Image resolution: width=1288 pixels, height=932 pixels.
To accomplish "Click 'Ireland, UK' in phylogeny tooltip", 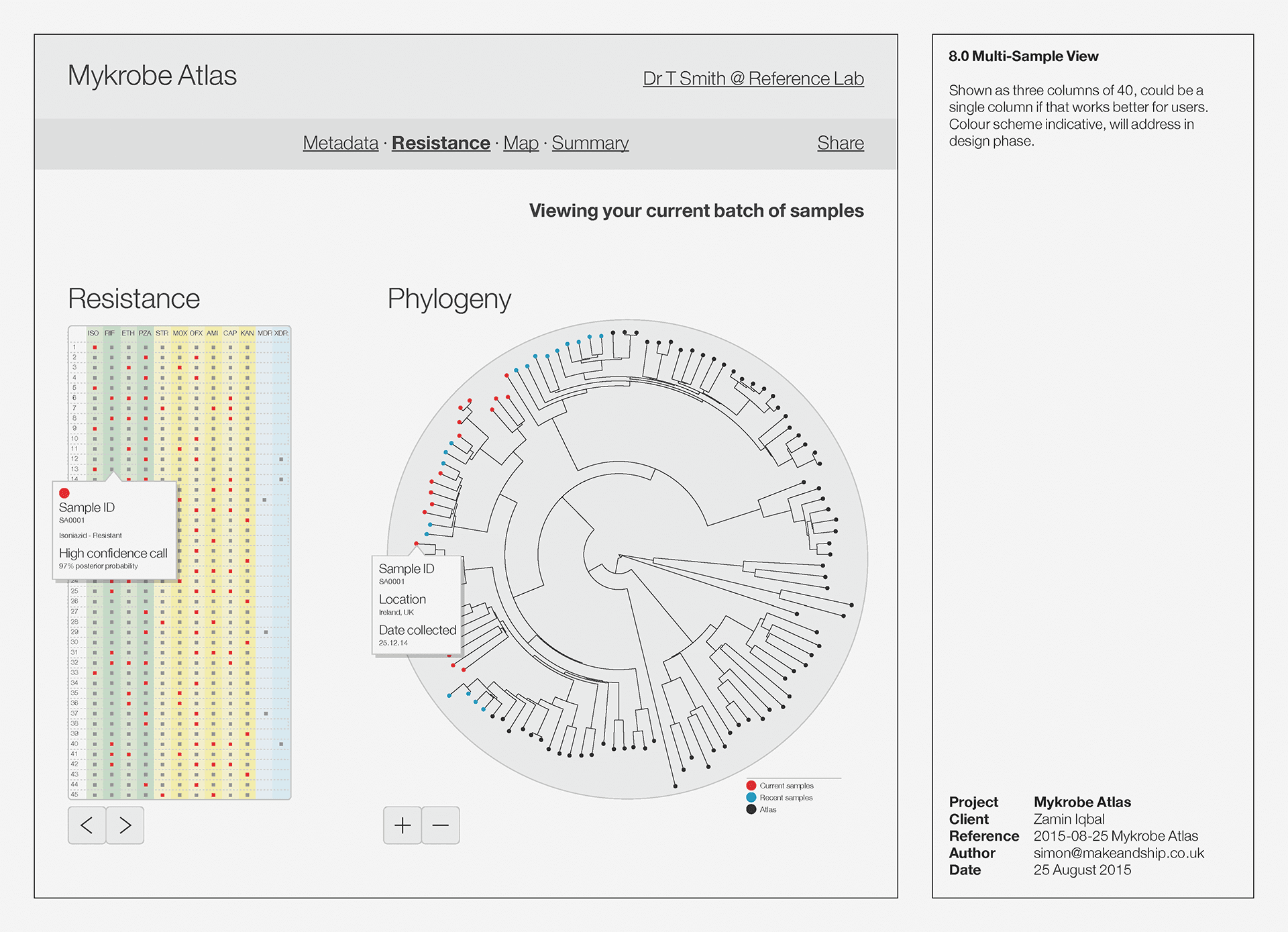I will (x=396, y=613).
